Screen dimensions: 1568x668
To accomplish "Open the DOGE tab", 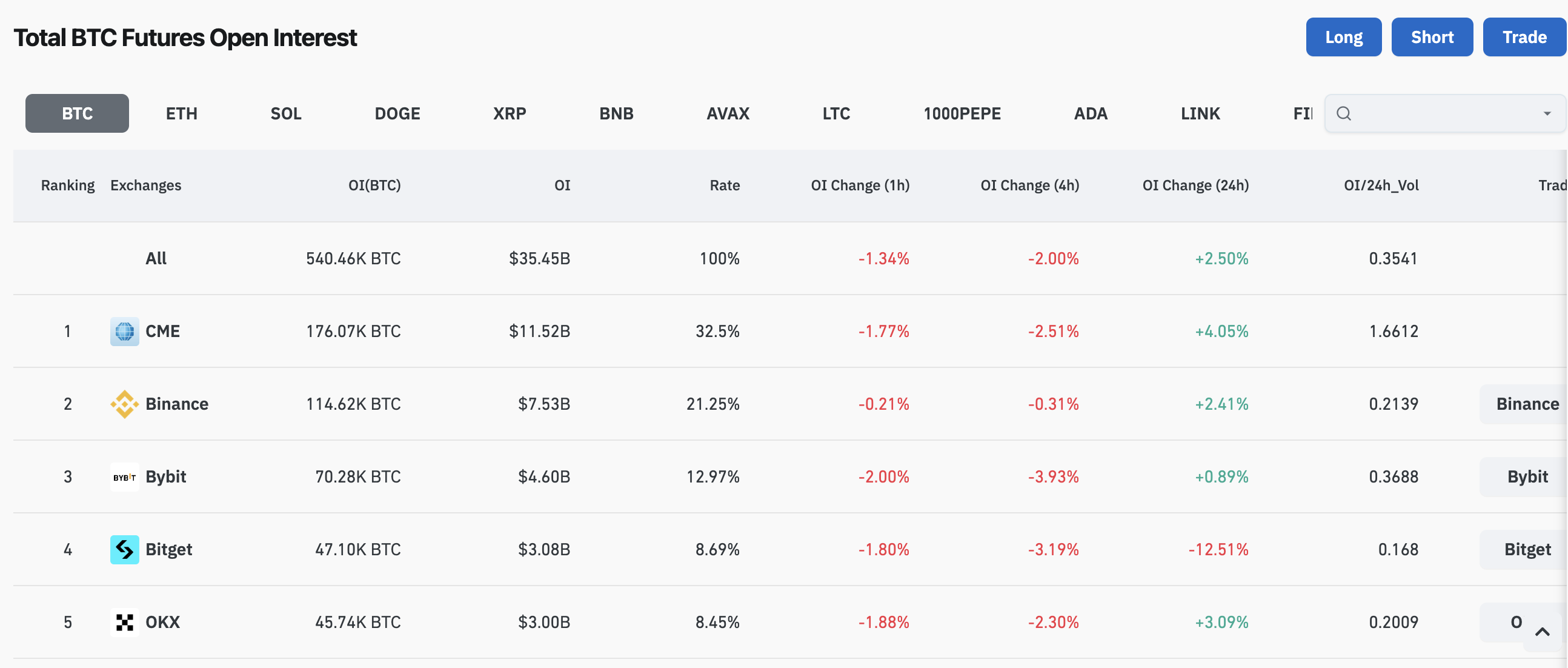I will 397,113.
